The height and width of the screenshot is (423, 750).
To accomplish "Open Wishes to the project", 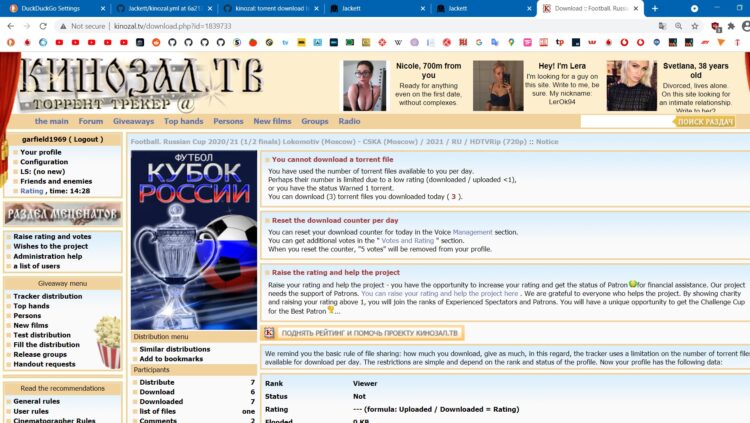I will [x=51, y=246].
